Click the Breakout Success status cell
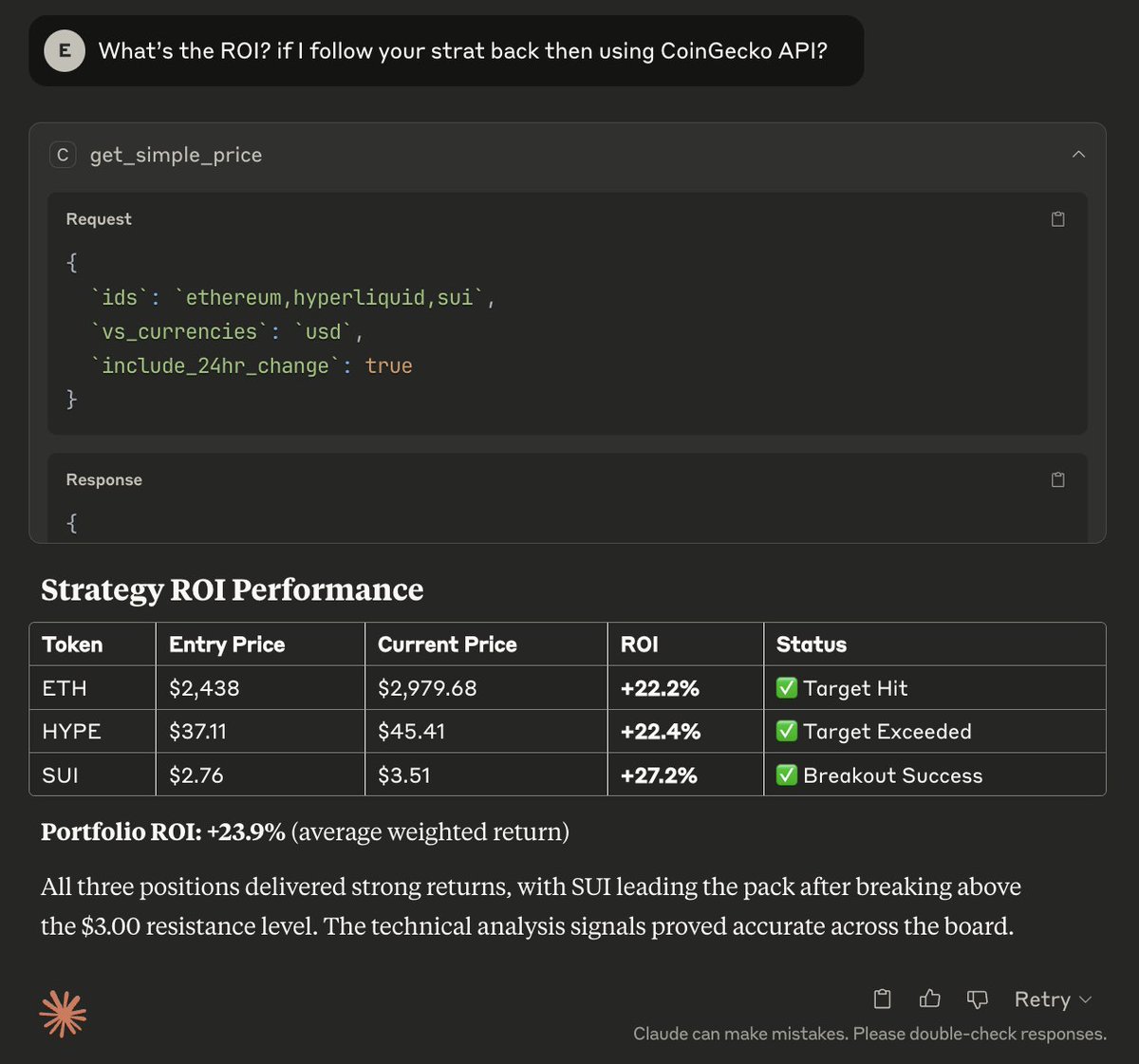This screenshot has width=1139, height=1064. [x=935, y=775]
